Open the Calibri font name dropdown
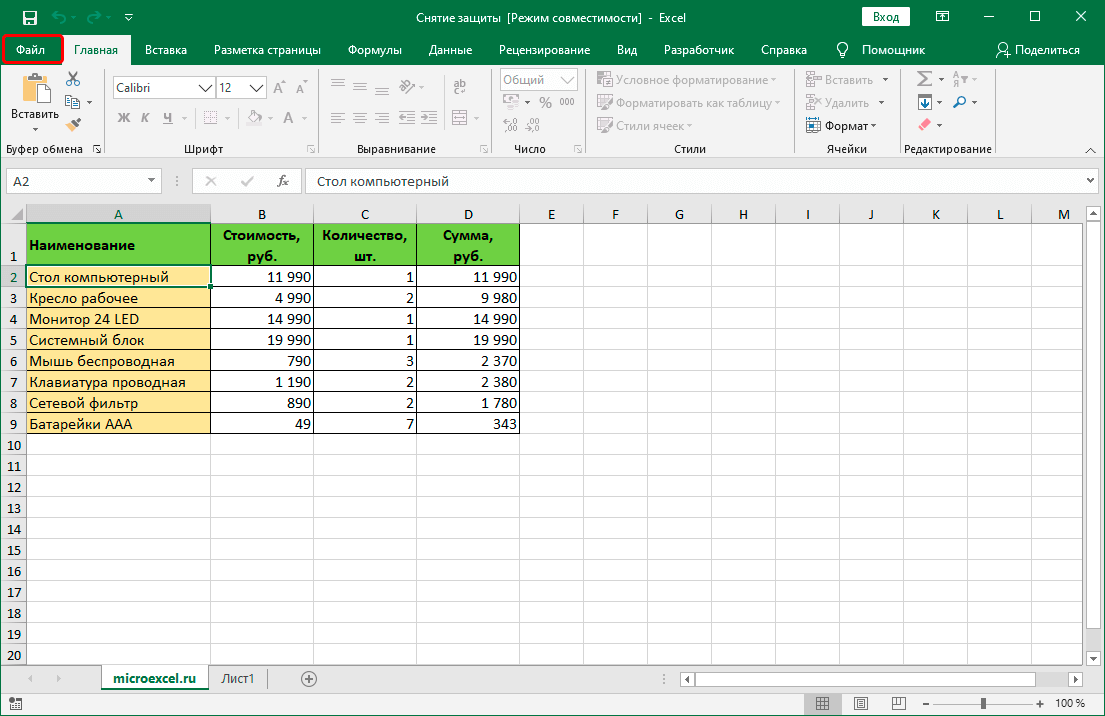The height and width of the screenshot is (716, 1105). click(206, 88)
